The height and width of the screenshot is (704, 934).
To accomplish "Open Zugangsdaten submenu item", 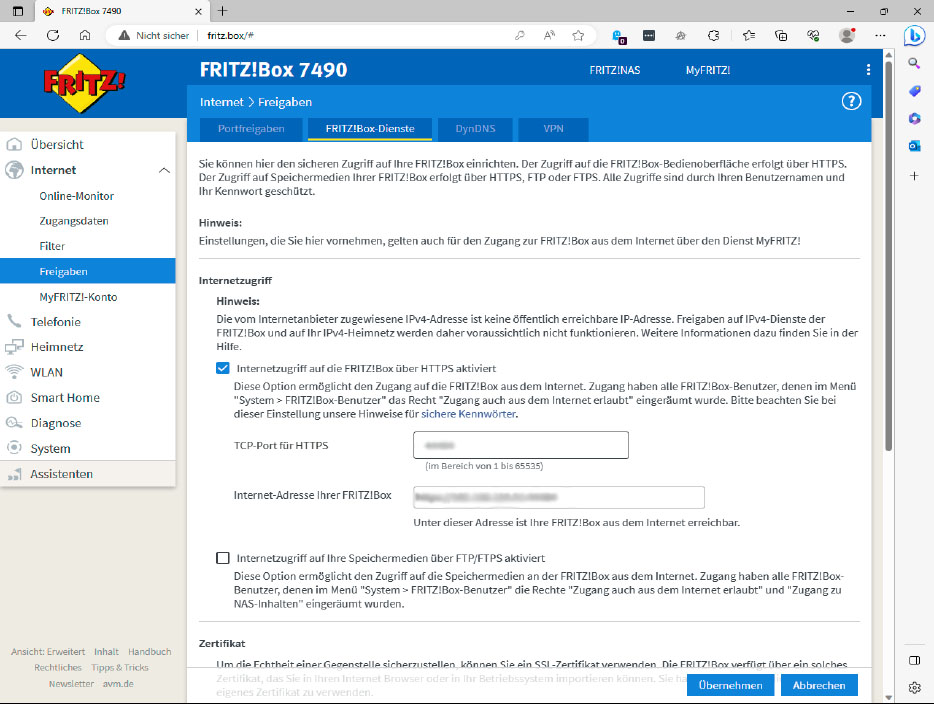I will click(74, 221).
